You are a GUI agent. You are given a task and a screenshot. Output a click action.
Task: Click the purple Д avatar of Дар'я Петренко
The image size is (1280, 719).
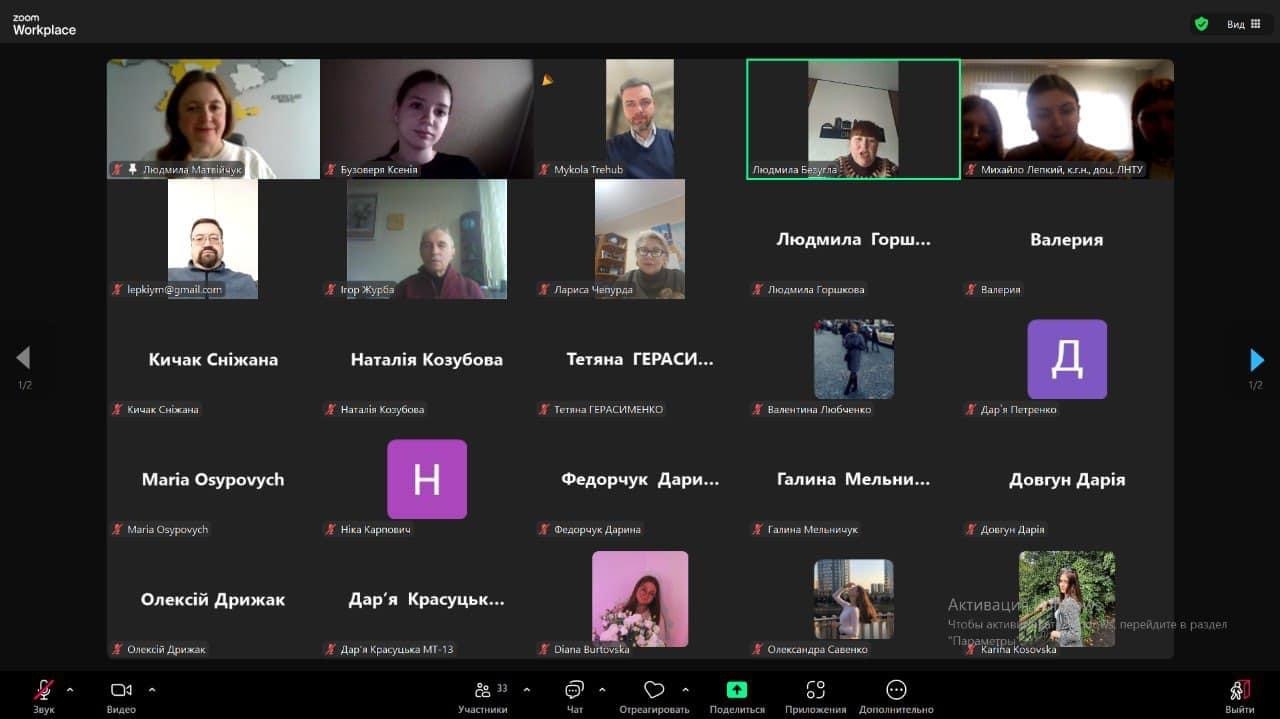click(x=1067, y=359)
